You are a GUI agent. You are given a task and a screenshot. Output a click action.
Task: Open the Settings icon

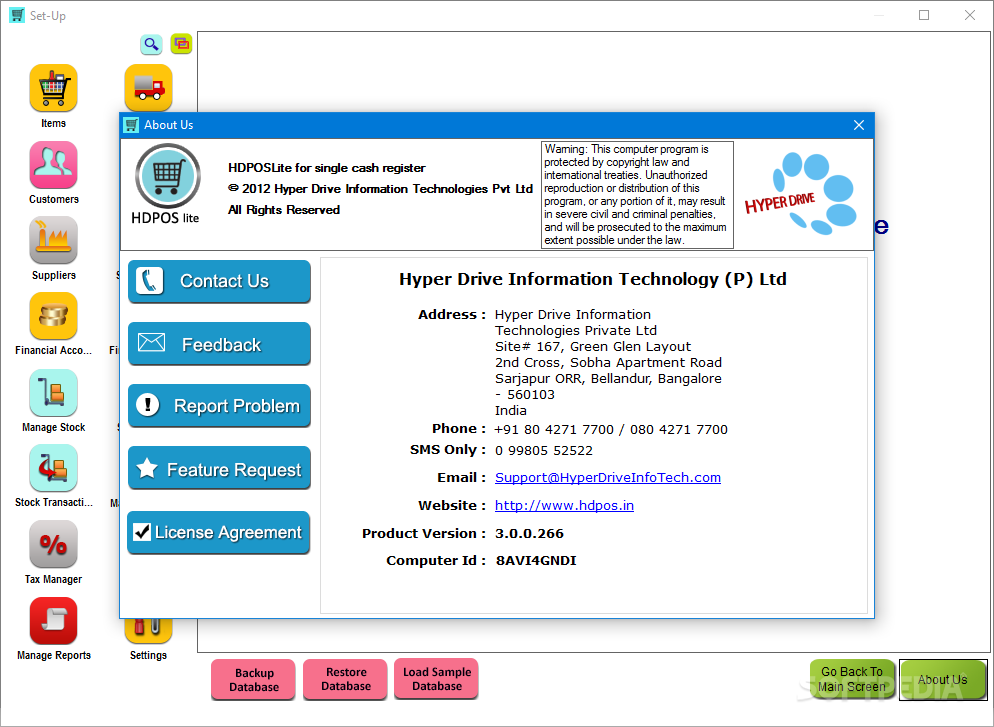click(x=148, y=631)
